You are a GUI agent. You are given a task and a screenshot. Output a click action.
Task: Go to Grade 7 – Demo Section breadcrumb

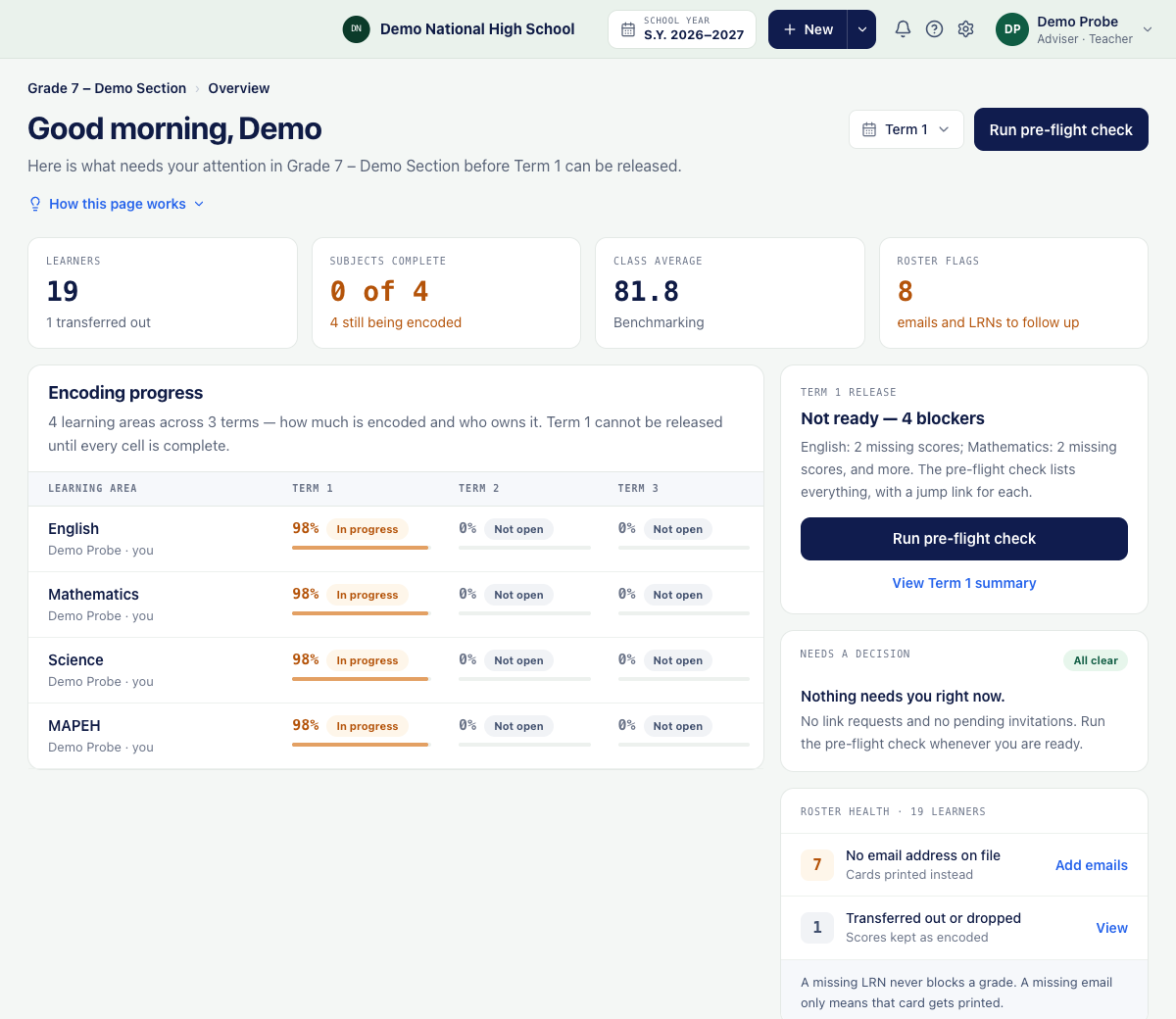pyautogui.click(x=107, y=88)
